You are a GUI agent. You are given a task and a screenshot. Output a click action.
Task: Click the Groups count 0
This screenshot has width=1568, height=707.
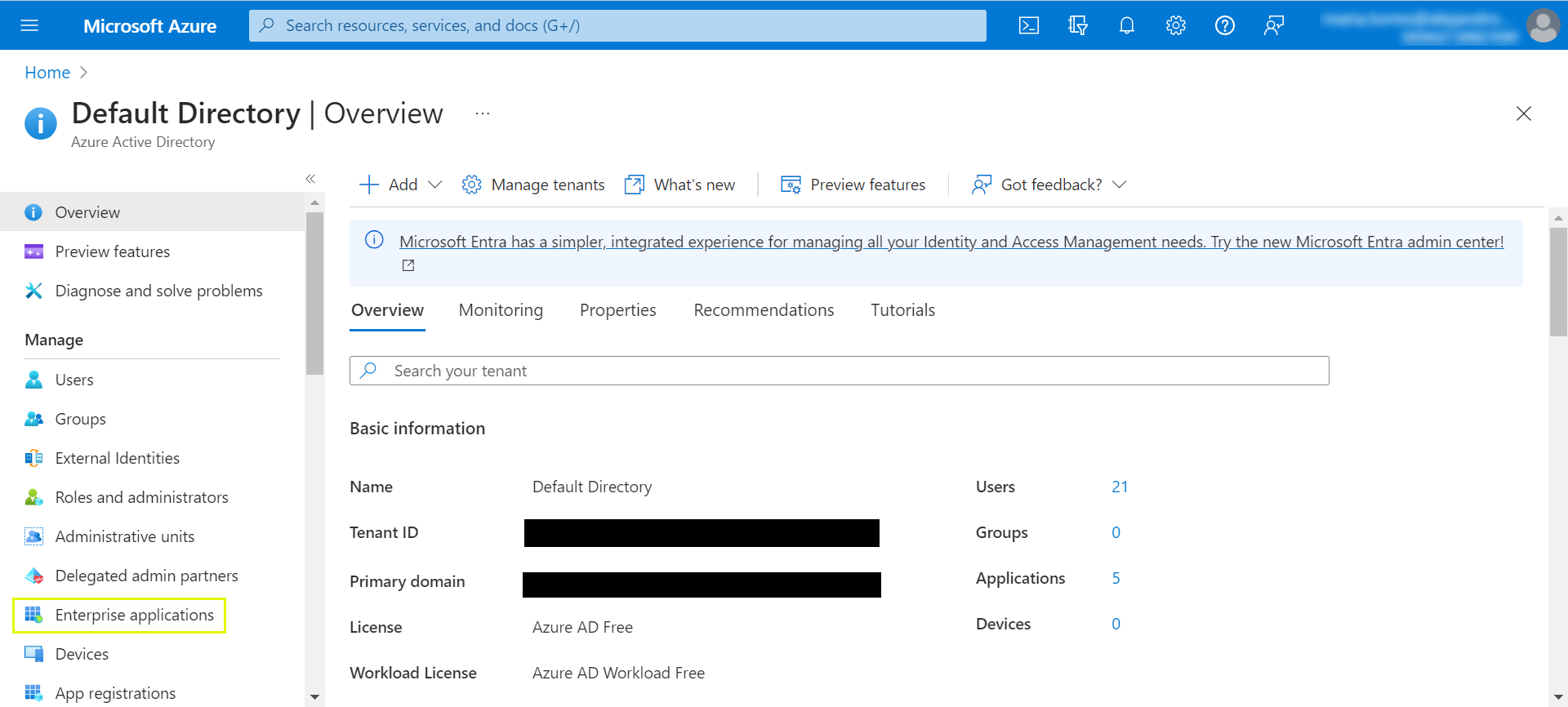(x=1116, y=532)
